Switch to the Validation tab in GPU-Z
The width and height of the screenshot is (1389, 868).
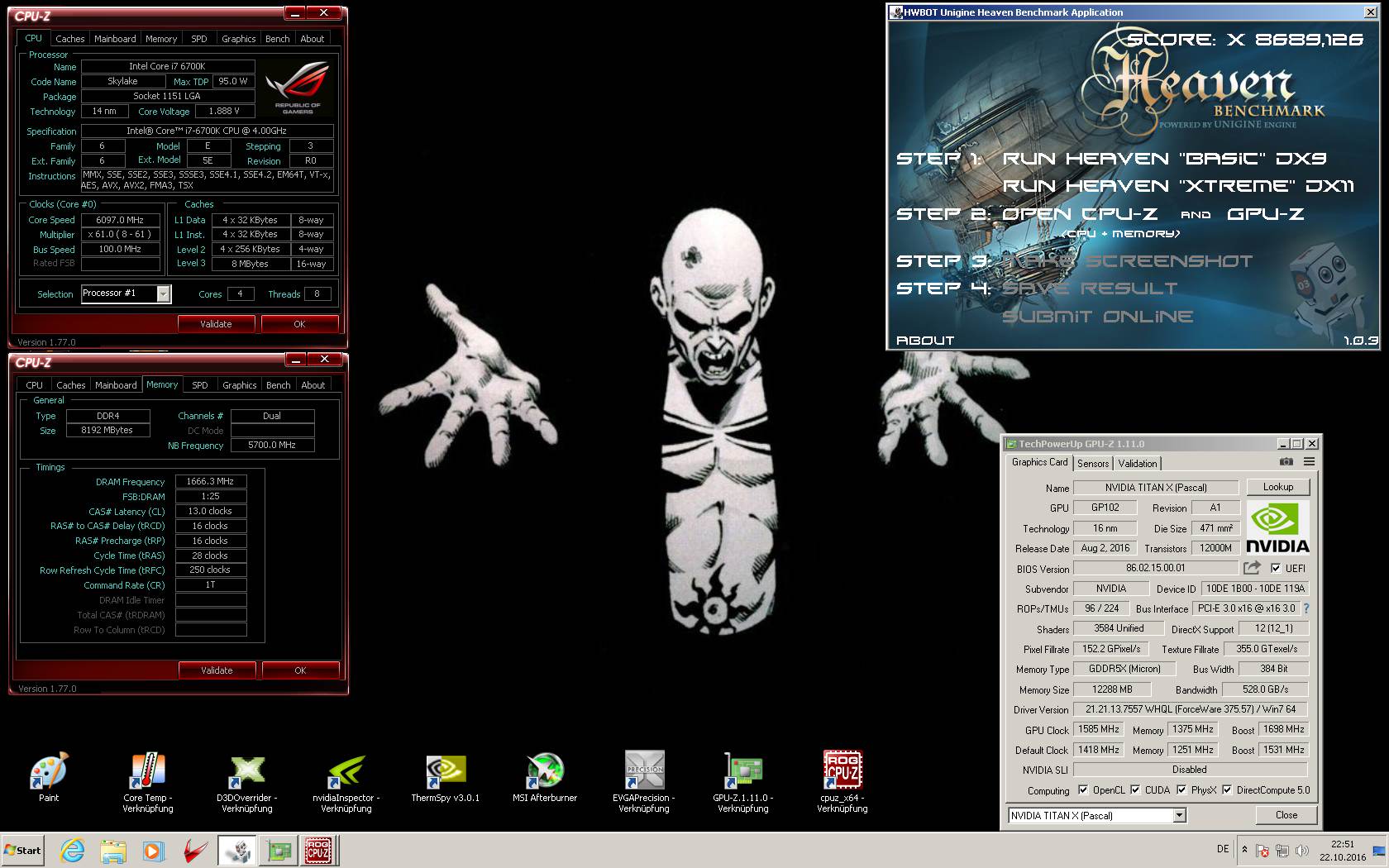coord(1138,464)
